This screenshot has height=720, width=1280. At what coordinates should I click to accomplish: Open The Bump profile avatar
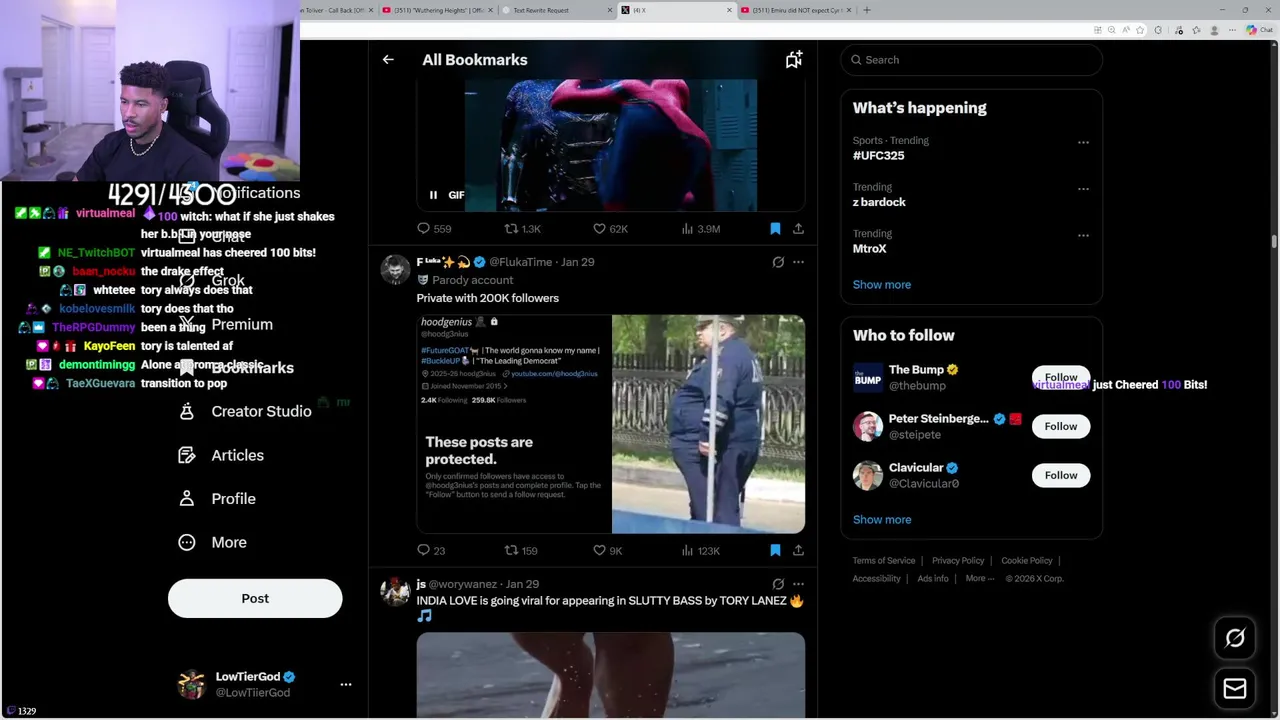coord(868,378)
